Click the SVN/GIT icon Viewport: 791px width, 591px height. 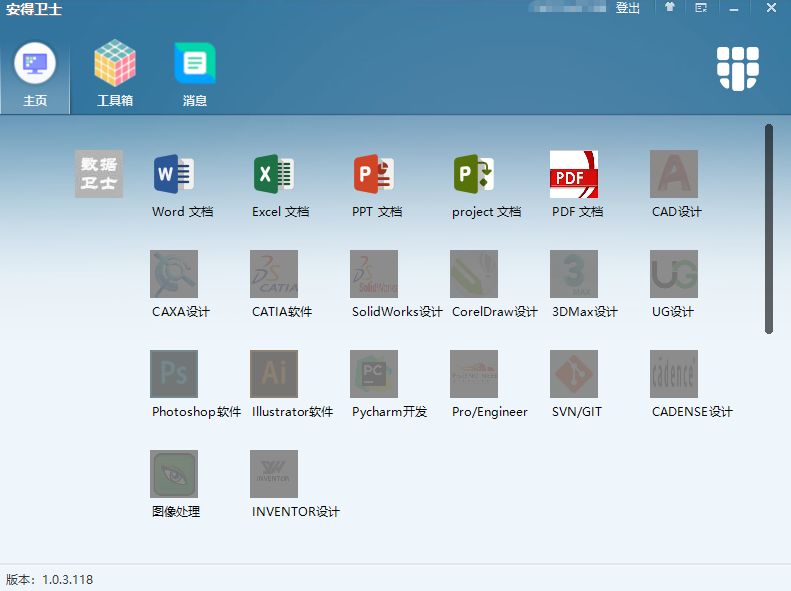click(x=574, y=374)
